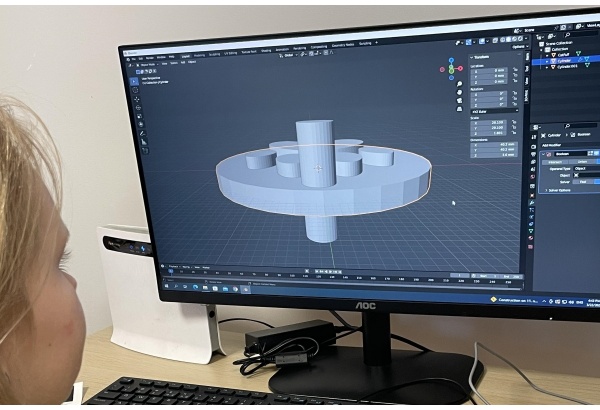This screenshot has height=410, width=600.
Task: Click the jump to first frame control
Action: [317, 271]
